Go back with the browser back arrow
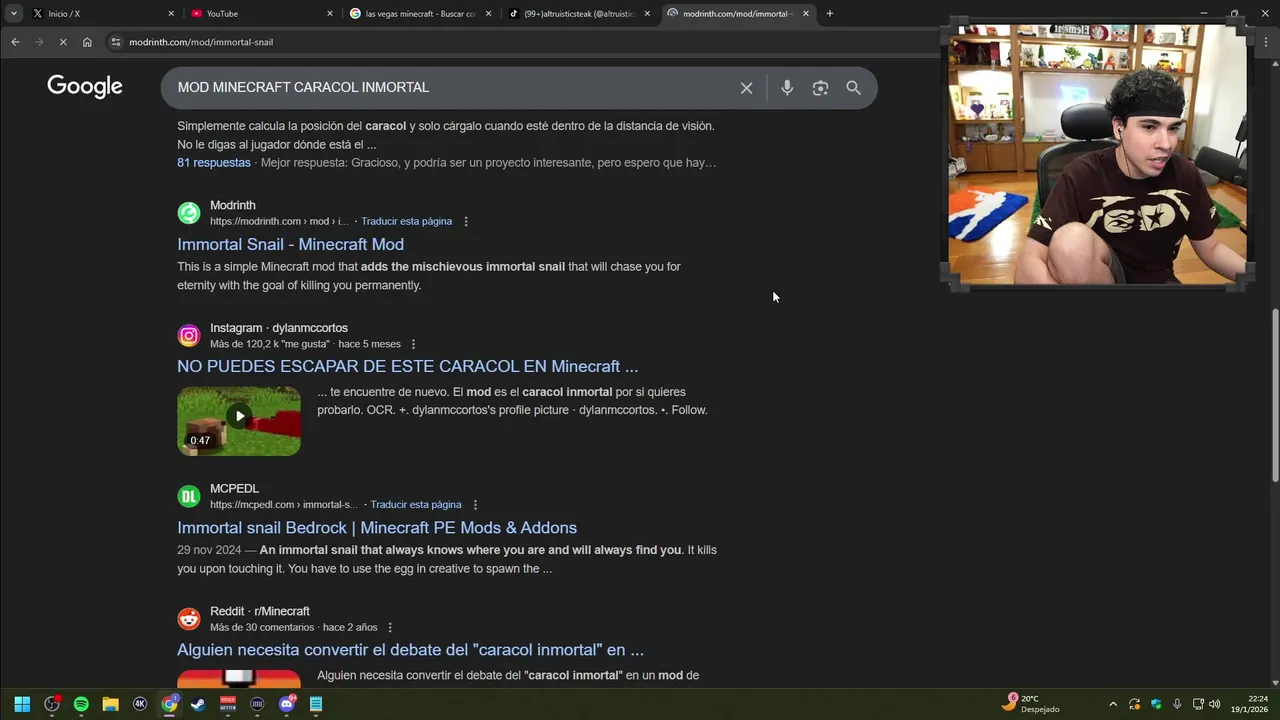The image size is (1280, 720). [15, 42]
